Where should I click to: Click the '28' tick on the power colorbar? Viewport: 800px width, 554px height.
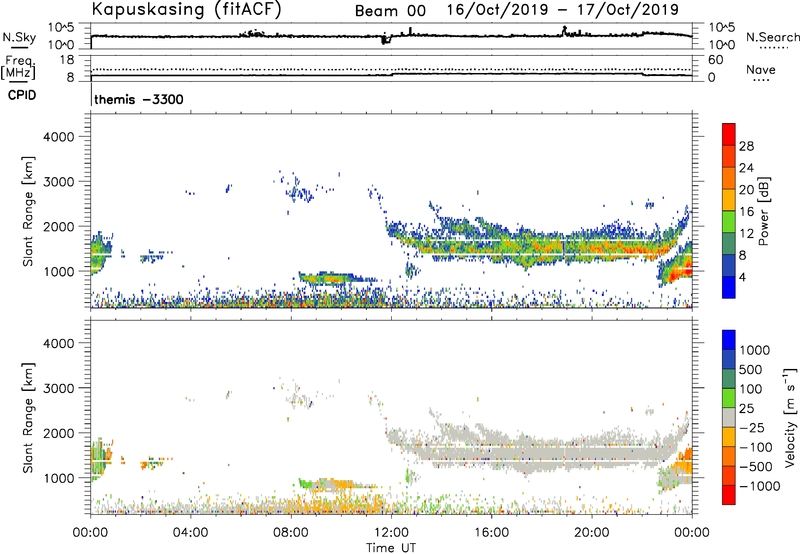click(x=746, y=146)
